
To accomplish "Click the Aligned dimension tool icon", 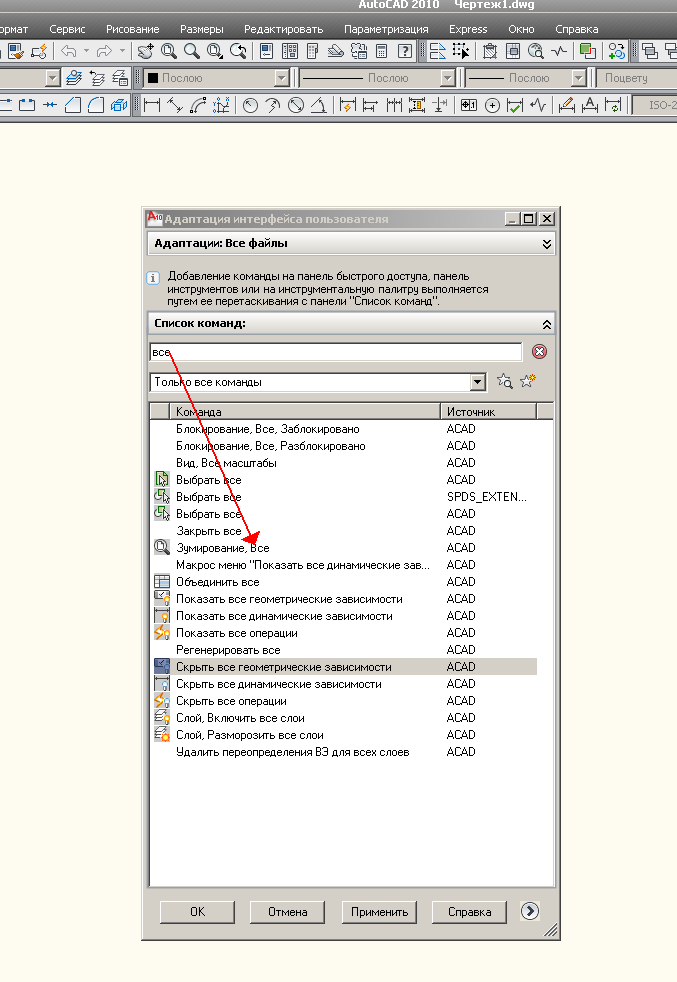I will click(175, 105).
